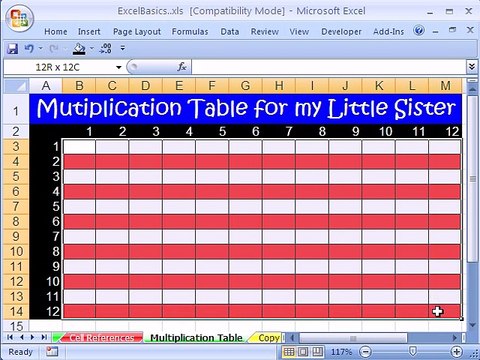The image size is (480, 360).
Task: Open the Add-Ins ribbon tab
Action: 388,32
